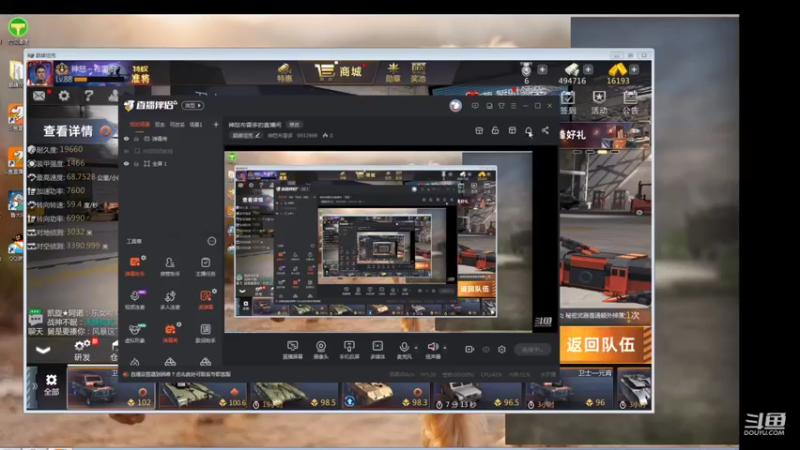Click the lock icon in stream toolbar
The width and height of the screenshot is (800, 450).
pyautogui.click(x=495, y=131)
